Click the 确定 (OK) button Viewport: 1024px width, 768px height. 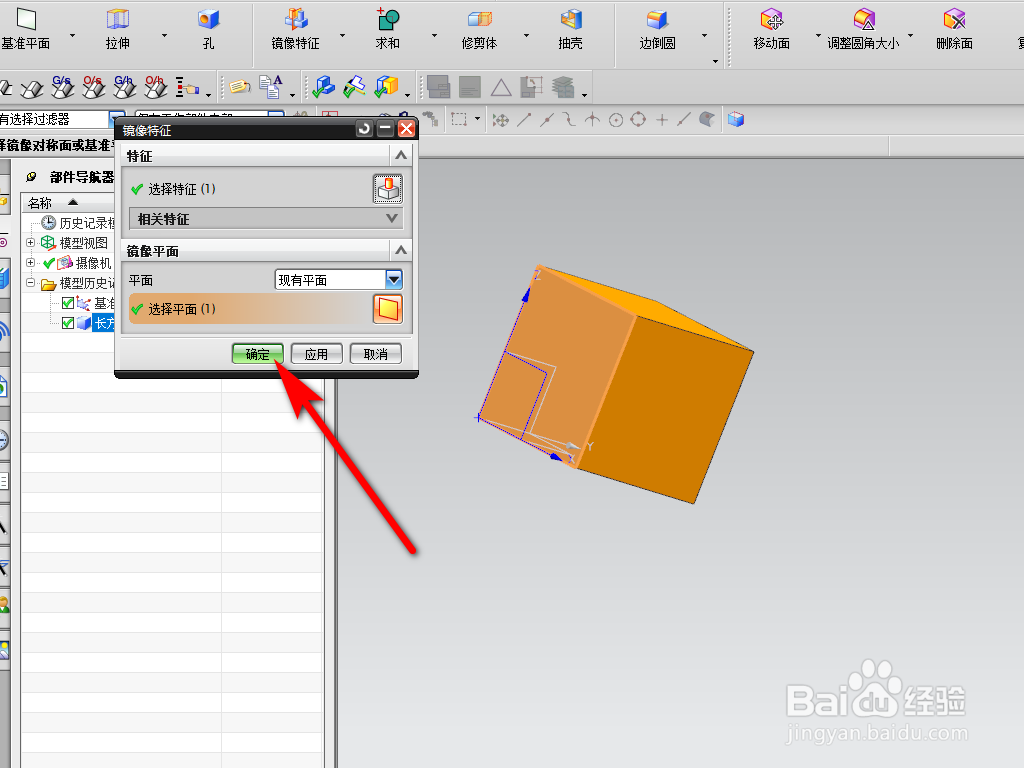[257, 354]
